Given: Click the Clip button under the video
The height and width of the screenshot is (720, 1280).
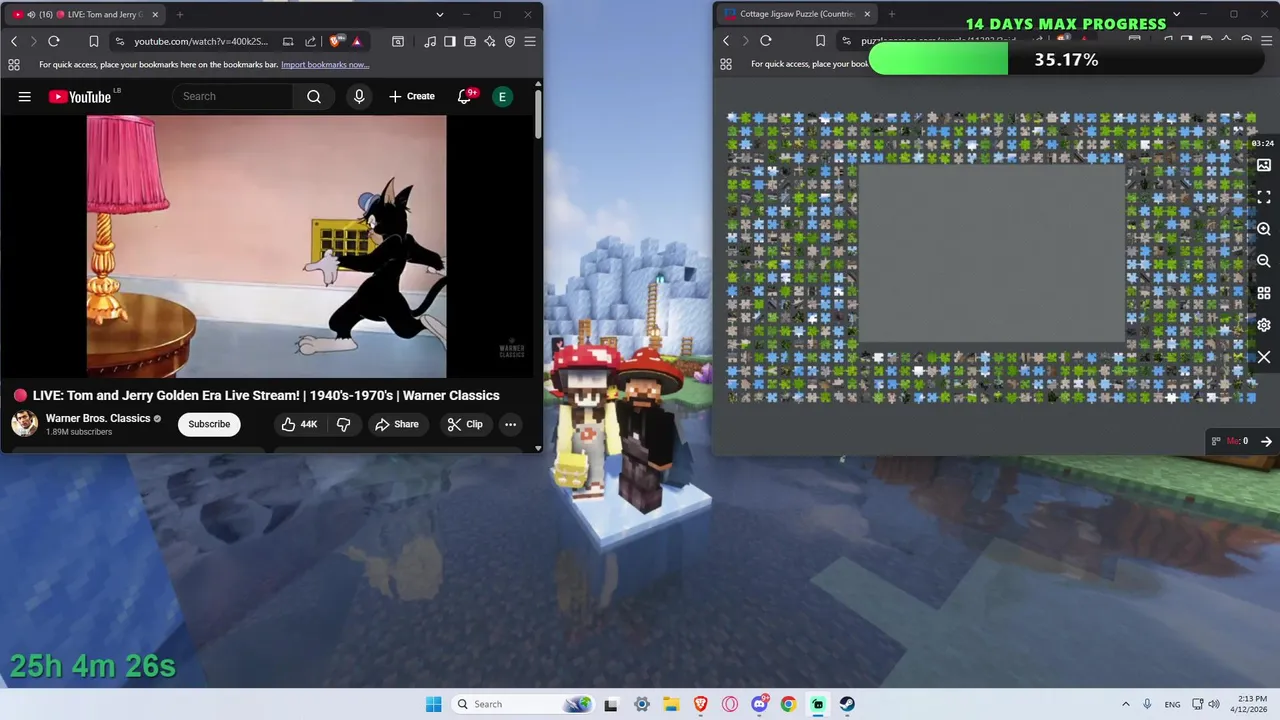Looking at the screenshot, I should 465,424.
